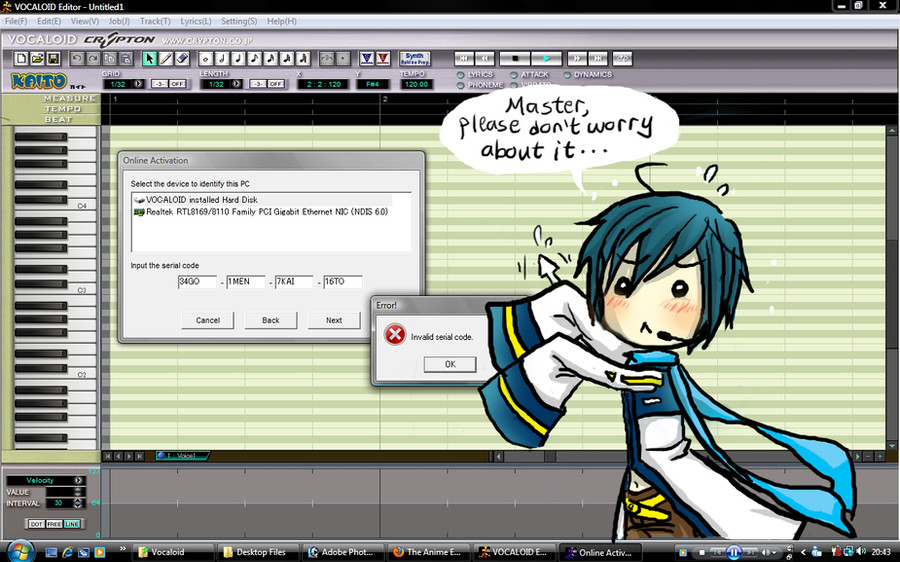Image resolution: width=900 pixels, height=562 pixels.
Task: Open the Edit(E) menu
Action: tap(49, 21)
